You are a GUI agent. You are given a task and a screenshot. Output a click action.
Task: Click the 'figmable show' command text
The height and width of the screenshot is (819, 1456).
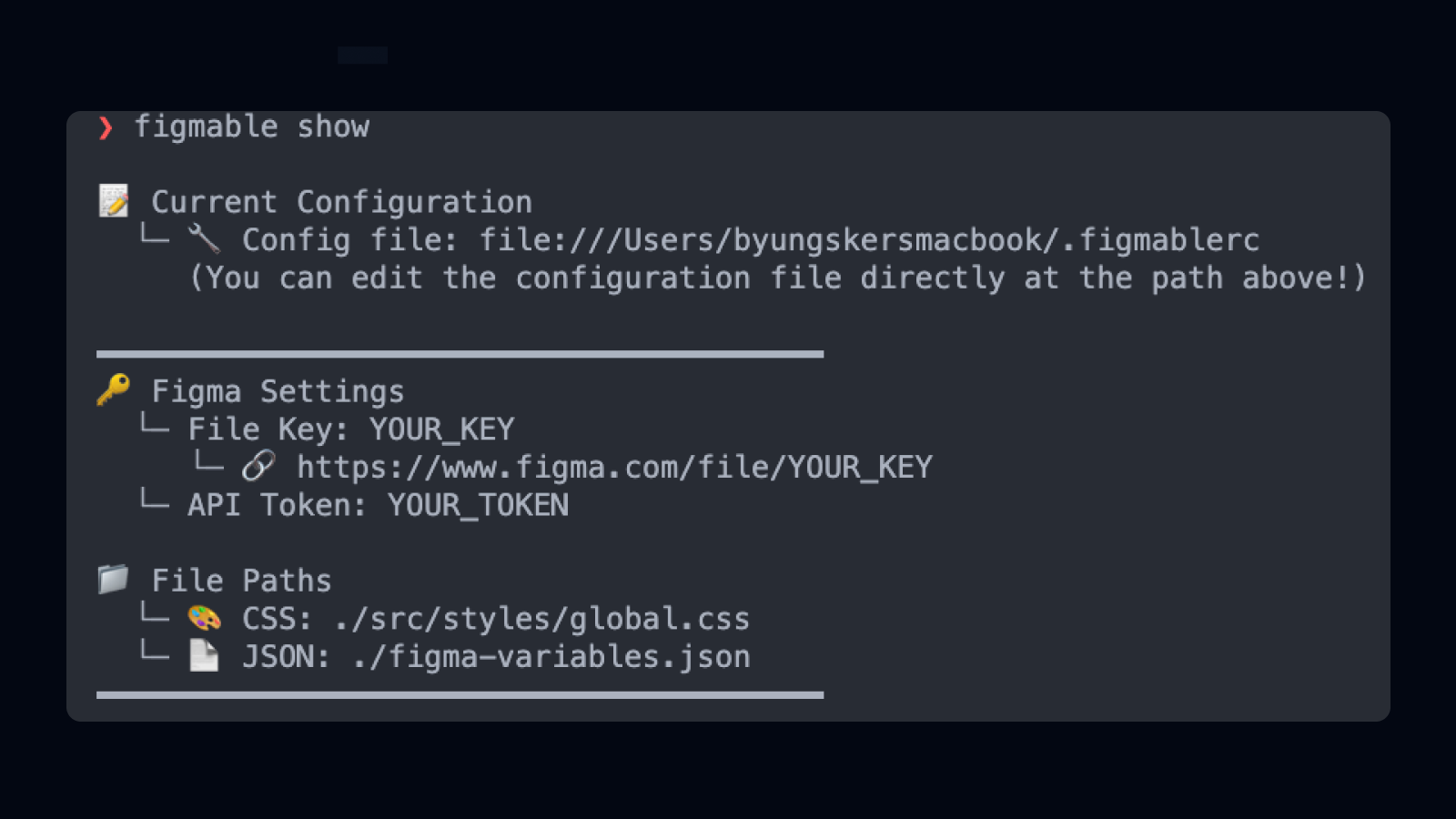coord(252,127)
